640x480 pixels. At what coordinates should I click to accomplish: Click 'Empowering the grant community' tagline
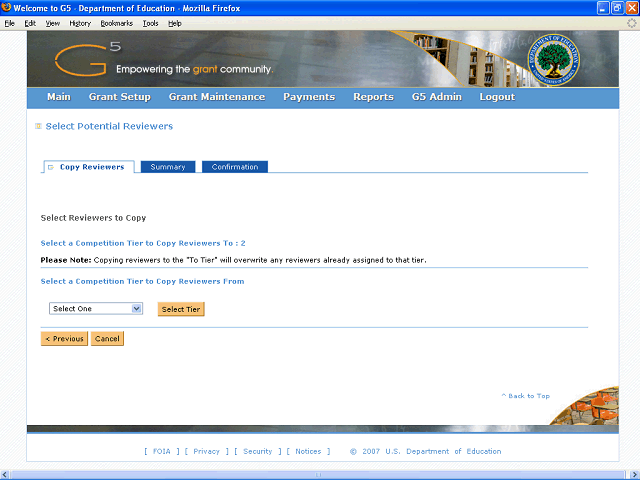click(x=194, y=69)
